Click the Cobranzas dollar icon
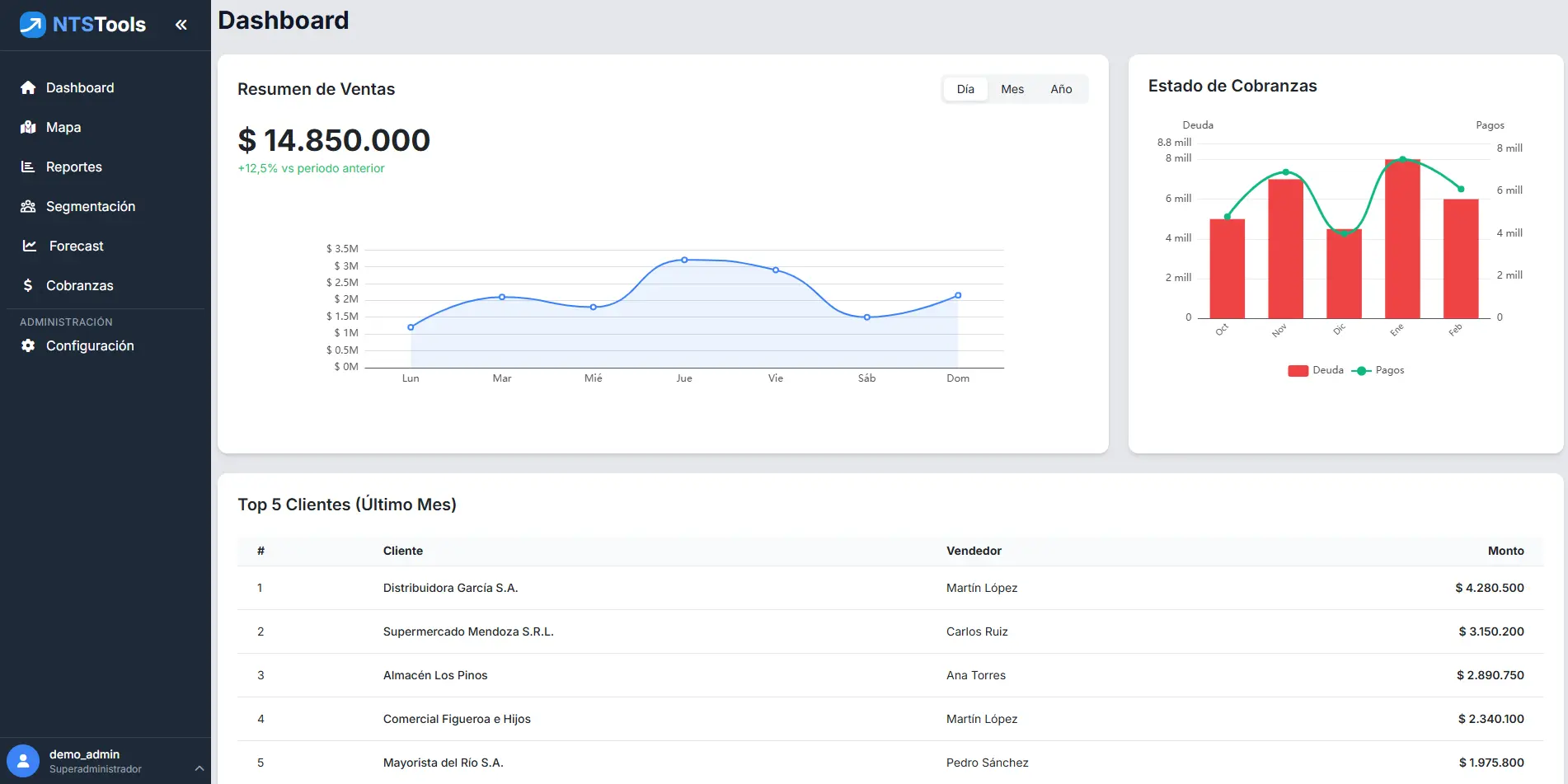This screenshot has height=784, width=1568. (28, 285)
